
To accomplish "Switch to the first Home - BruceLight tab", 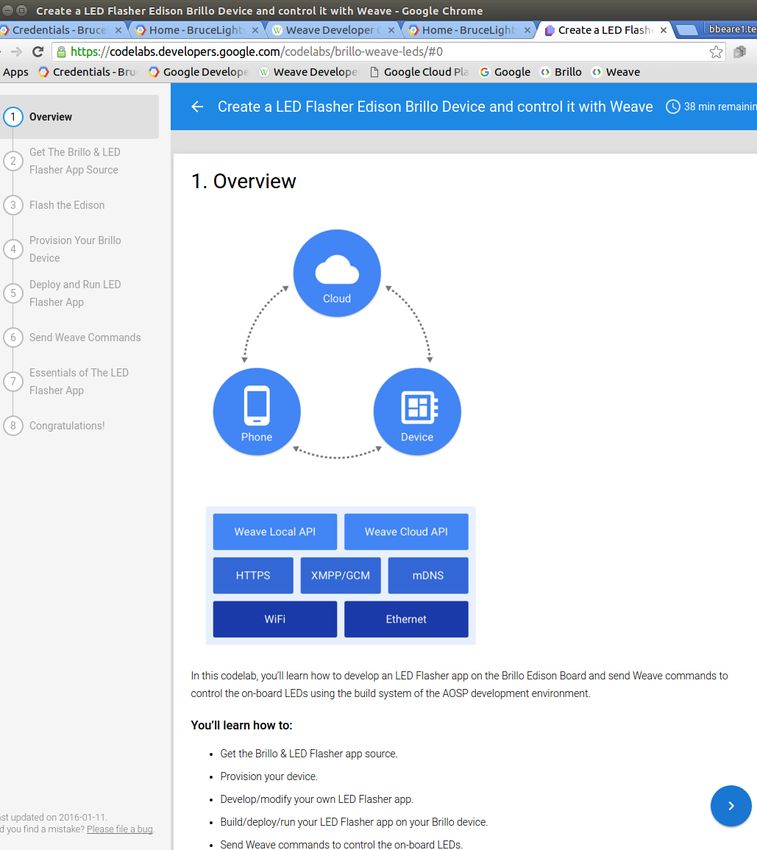I will [x=195, y=30].
